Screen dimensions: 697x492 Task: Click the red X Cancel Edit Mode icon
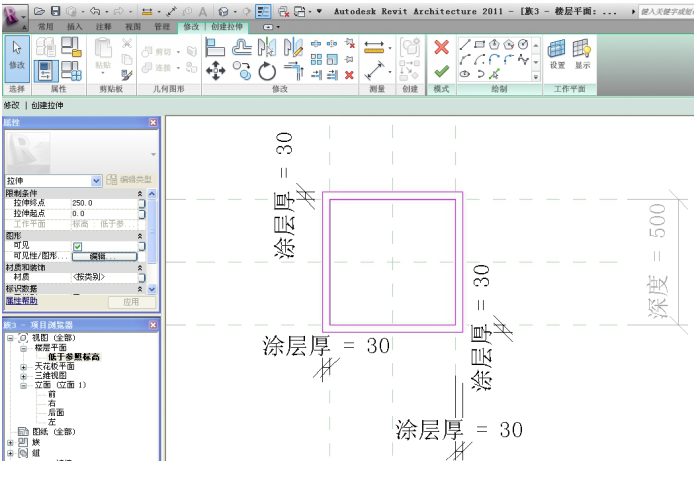click(x=441, y=47)
